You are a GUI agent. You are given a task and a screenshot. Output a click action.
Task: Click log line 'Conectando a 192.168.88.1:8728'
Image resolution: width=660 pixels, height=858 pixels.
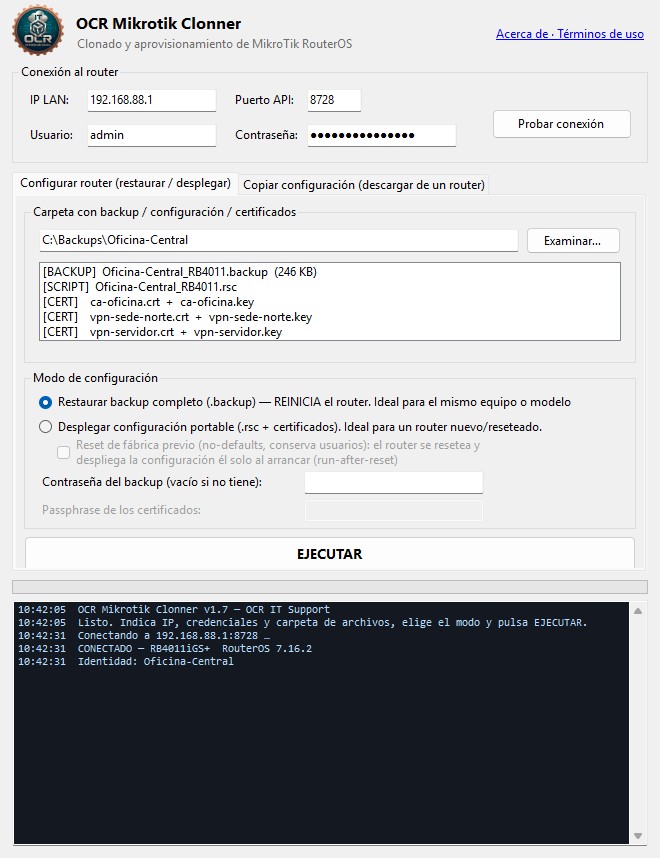coord(144,635)
